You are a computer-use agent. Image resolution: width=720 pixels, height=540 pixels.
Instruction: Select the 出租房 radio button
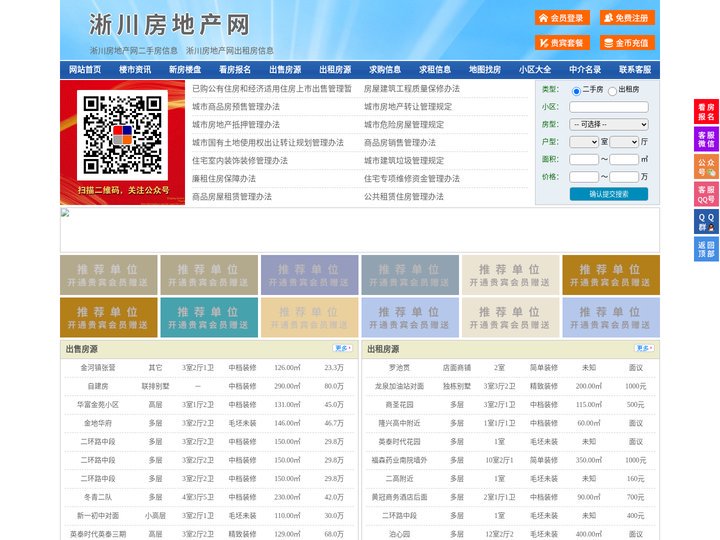612,91
